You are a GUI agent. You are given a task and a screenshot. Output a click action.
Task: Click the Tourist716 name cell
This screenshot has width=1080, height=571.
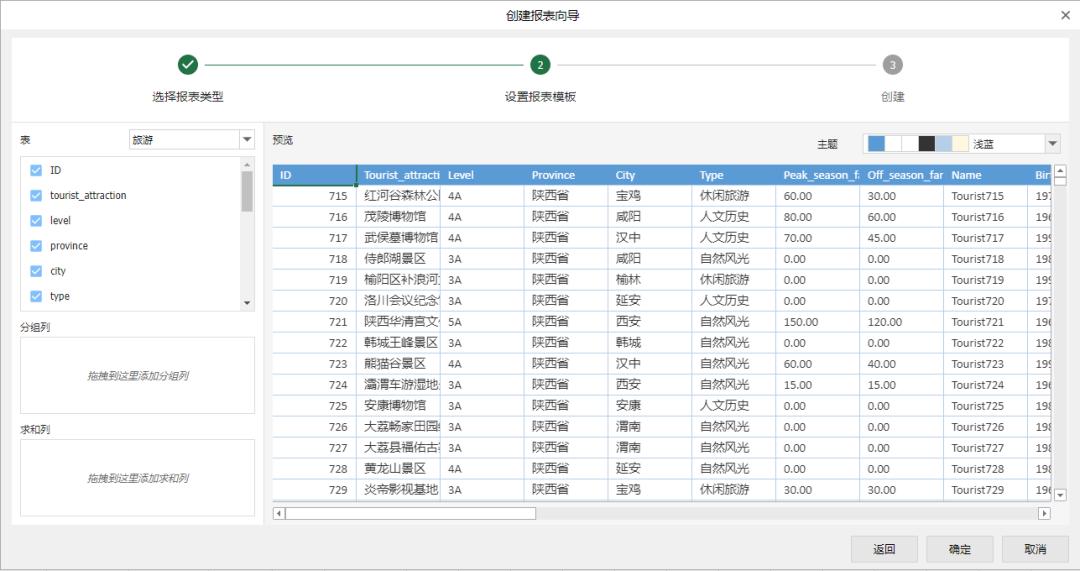[986, 217]
